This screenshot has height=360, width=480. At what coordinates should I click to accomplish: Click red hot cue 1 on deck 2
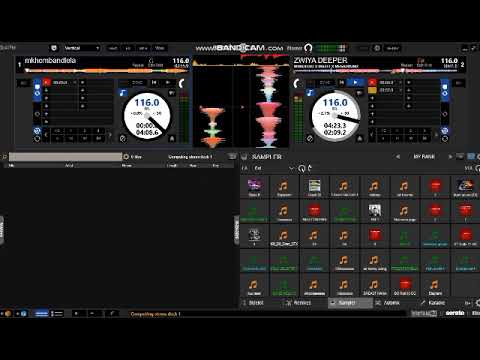[372, 82]
